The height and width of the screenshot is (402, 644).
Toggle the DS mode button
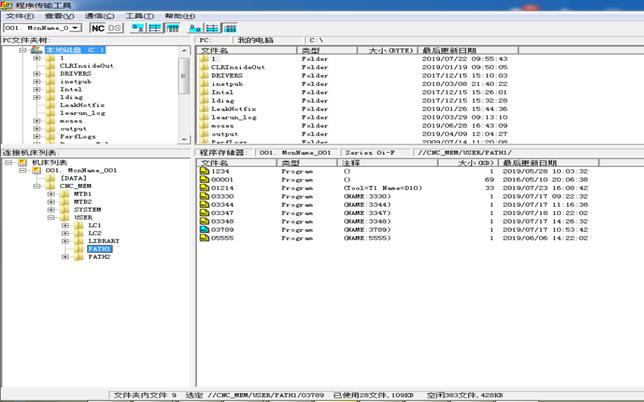pyautogui.click(x=114, y=28)
